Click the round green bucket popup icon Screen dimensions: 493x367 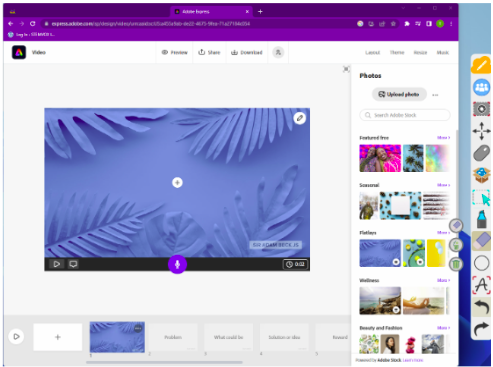[456, 245]
